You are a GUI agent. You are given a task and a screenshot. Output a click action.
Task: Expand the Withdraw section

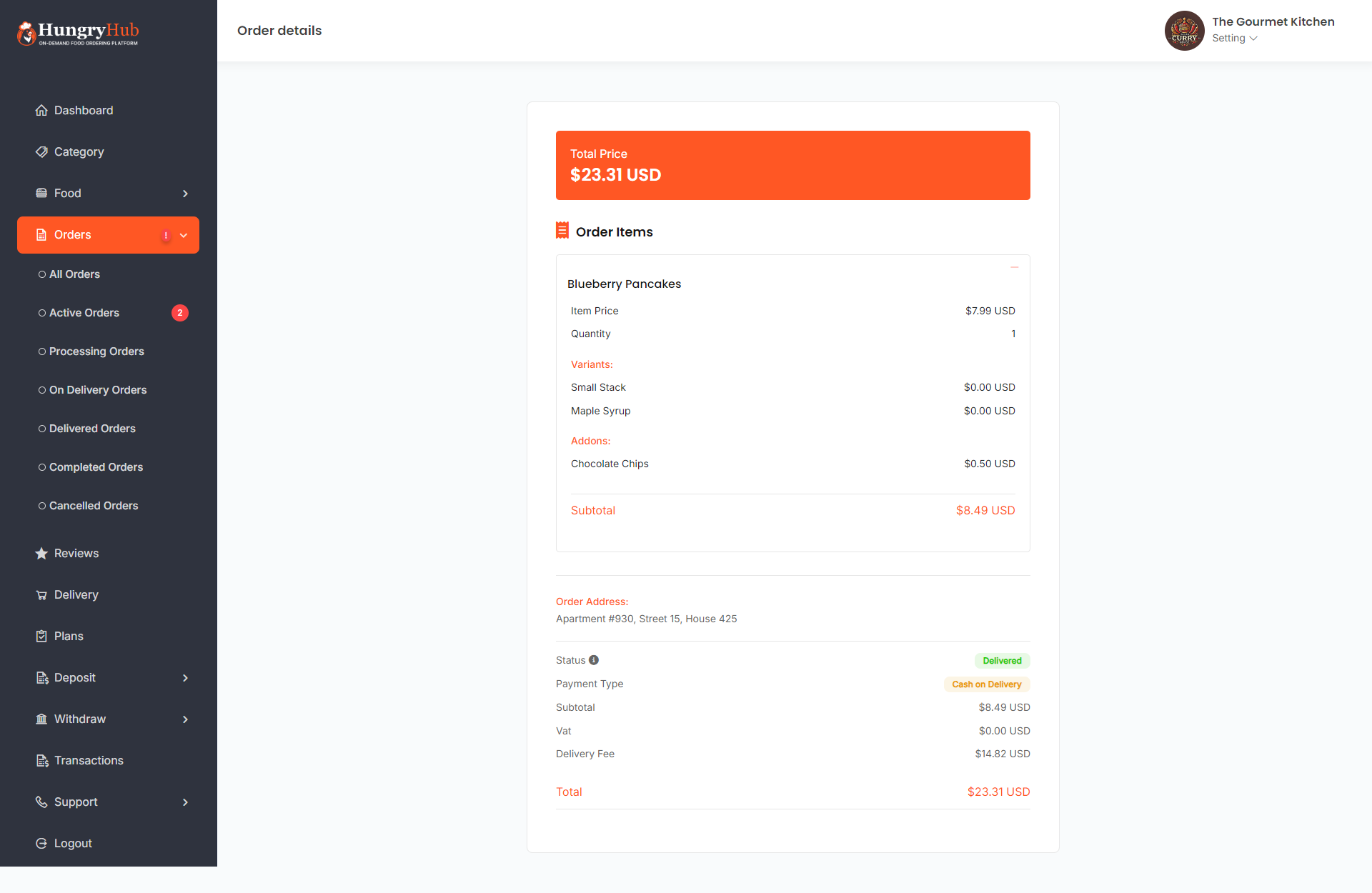185,719
